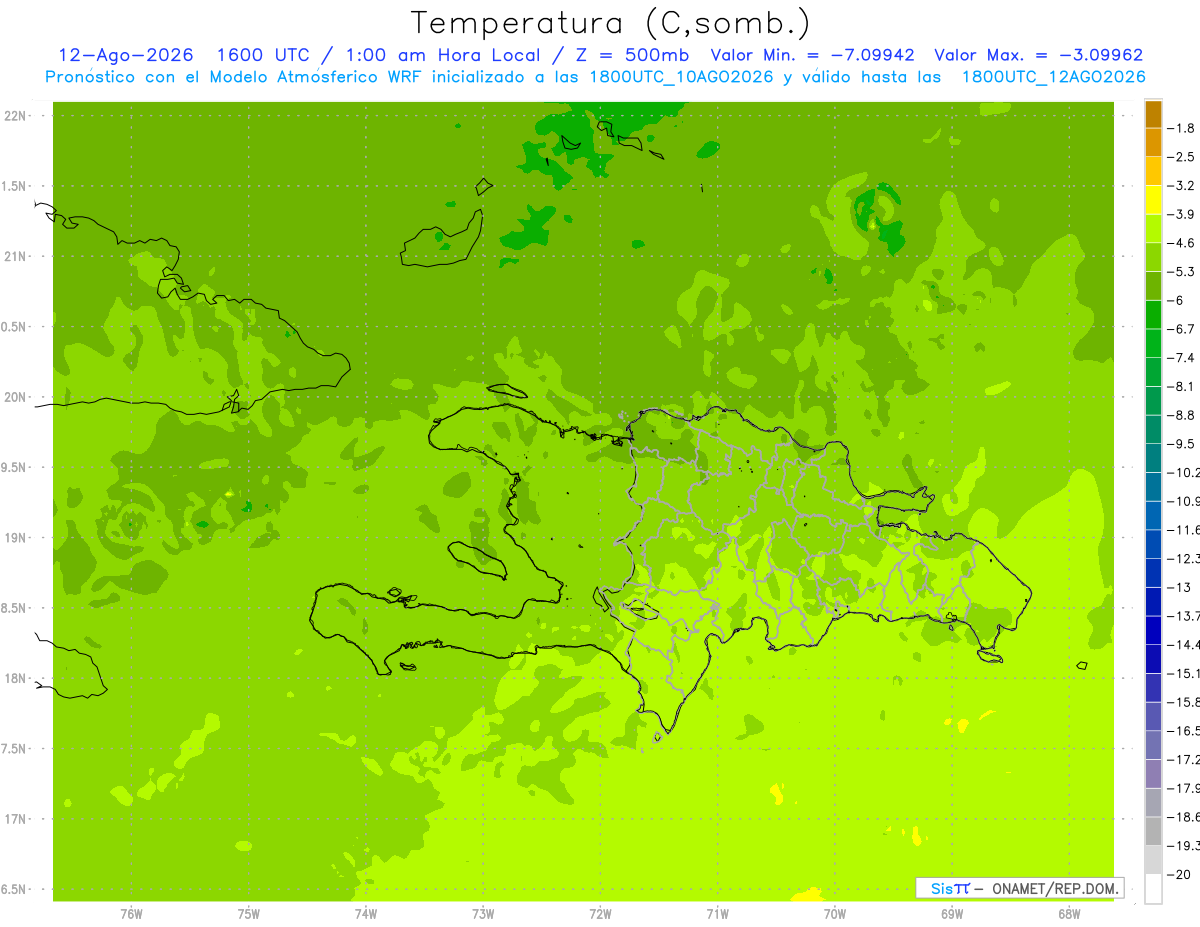Click the colorbar label '-5.3'
Screen dimensions: 1200x927
[x=1180, y=271]
